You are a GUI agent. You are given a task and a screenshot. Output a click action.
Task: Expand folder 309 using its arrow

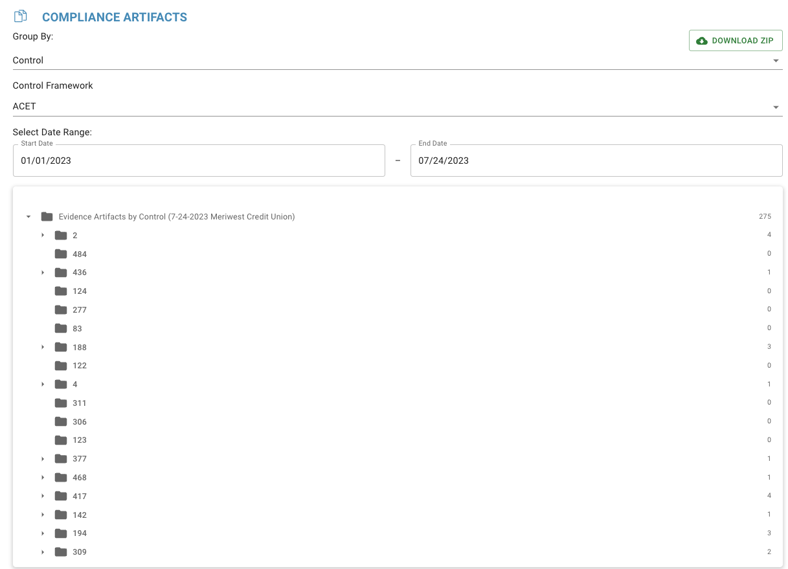pos(43,552)
